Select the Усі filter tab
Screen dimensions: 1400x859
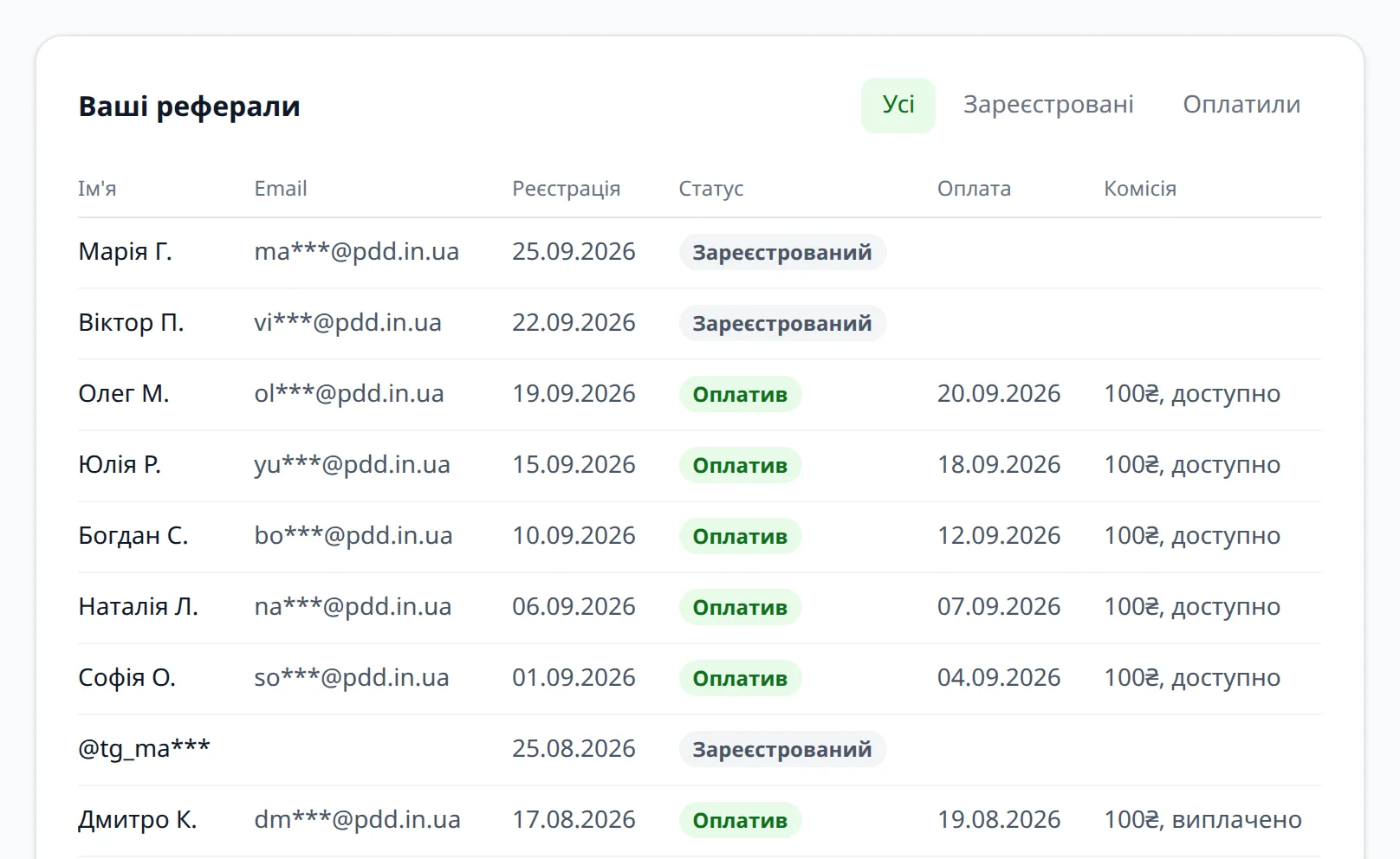[898, 106]
